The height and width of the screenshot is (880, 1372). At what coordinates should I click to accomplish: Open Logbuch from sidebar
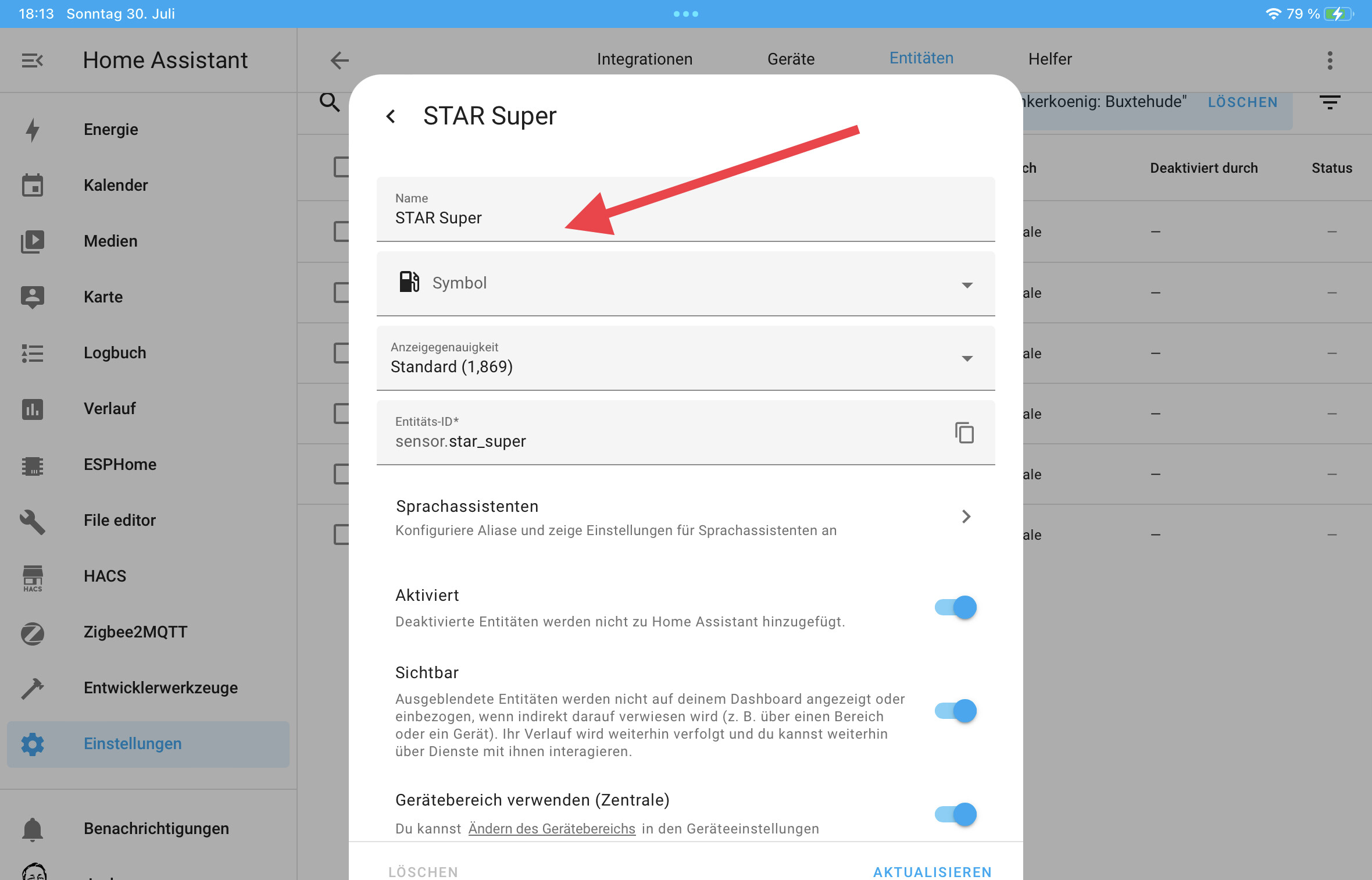pyautogui.click(x=148, y=352)
